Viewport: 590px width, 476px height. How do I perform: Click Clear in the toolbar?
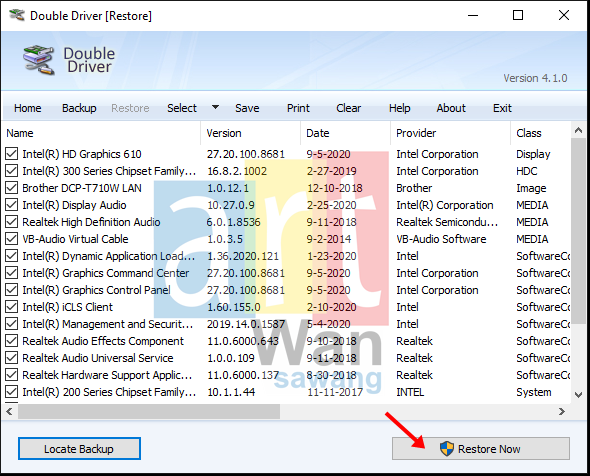point(348,108)
